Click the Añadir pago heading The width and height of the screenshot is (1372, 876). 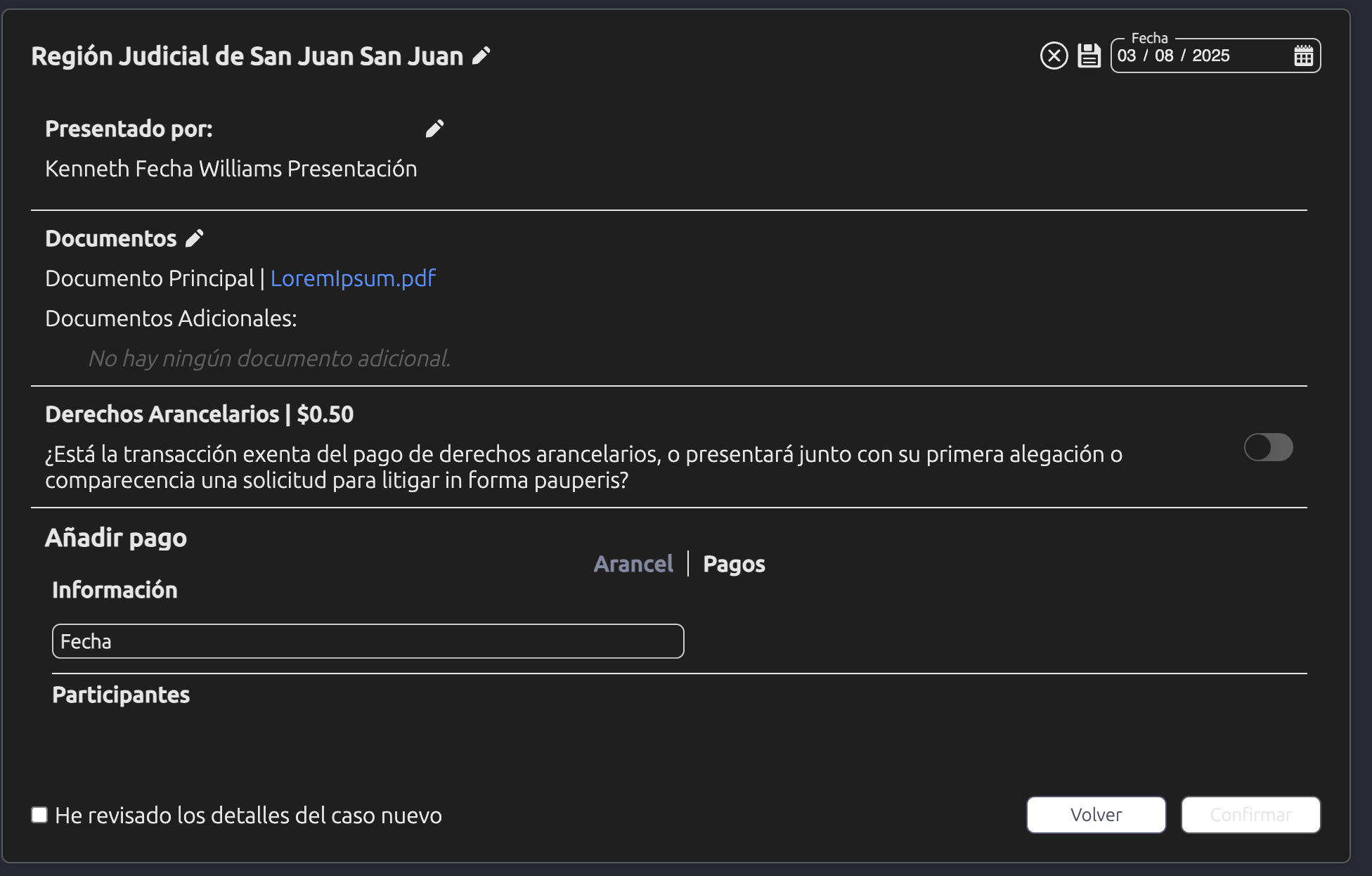116,538
